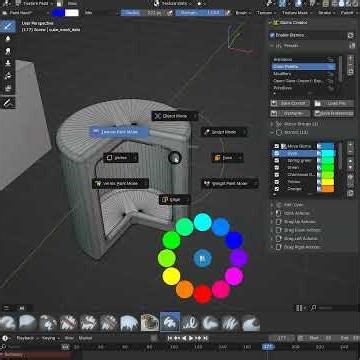Choose Texture Paint Mode in pie menu
360x360 pixels.
click(119, 132)
